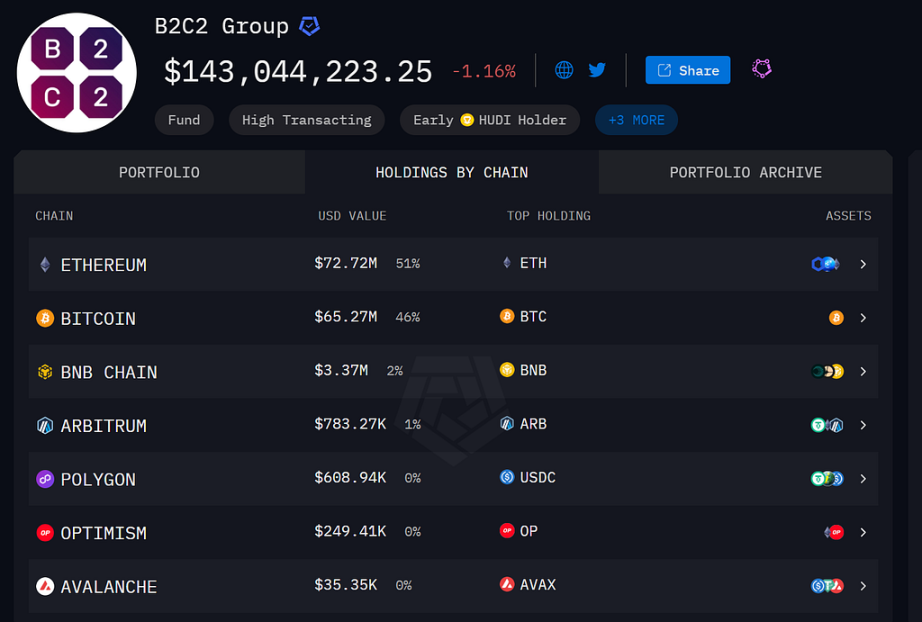Viewport: 922px width, 622px height.
Task: Click the verified badge next to B2C2 Group
Action: [310, 27]
